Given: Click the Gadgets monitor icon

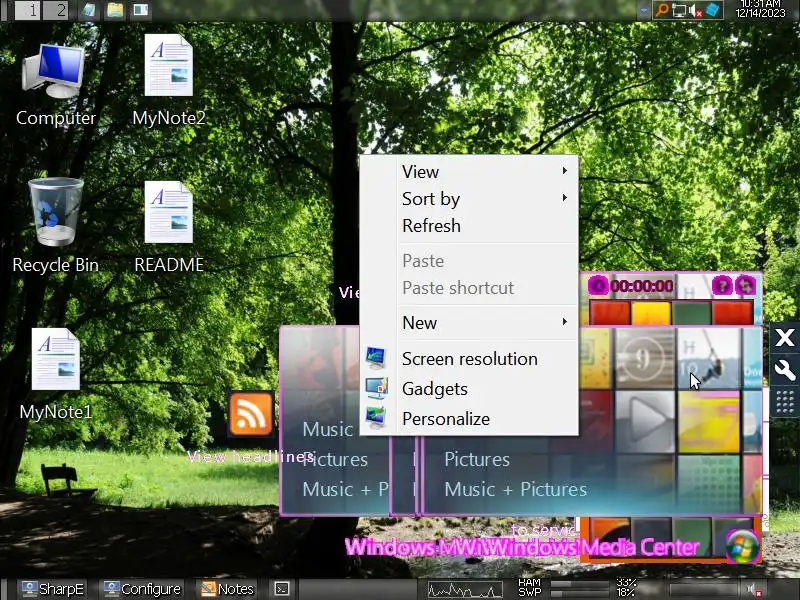Looking at the screenshot, I should [377, 388].
